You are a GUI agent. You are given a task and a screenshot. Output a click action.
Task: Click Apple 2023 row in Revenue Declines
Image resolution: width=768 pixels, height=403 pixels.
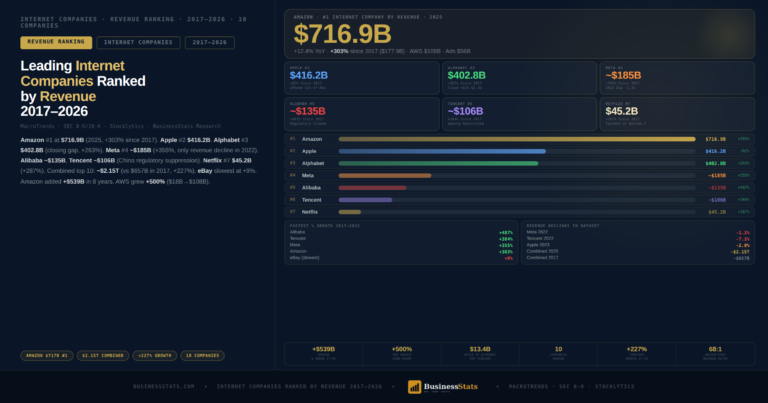pos(638,245)
